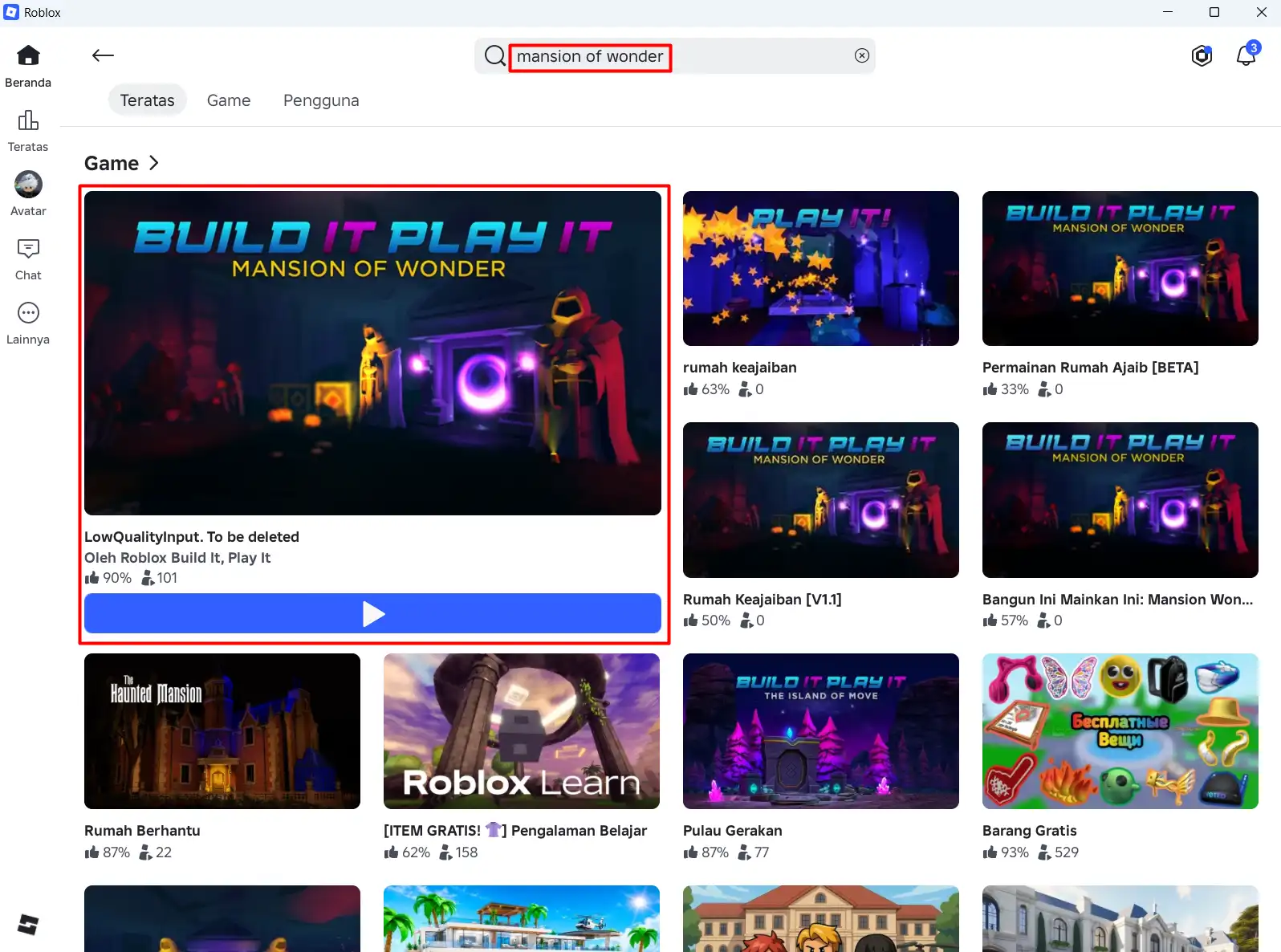
Task: Open the featured Mansion of Wonder thumbnail
Action: [372, 353]
